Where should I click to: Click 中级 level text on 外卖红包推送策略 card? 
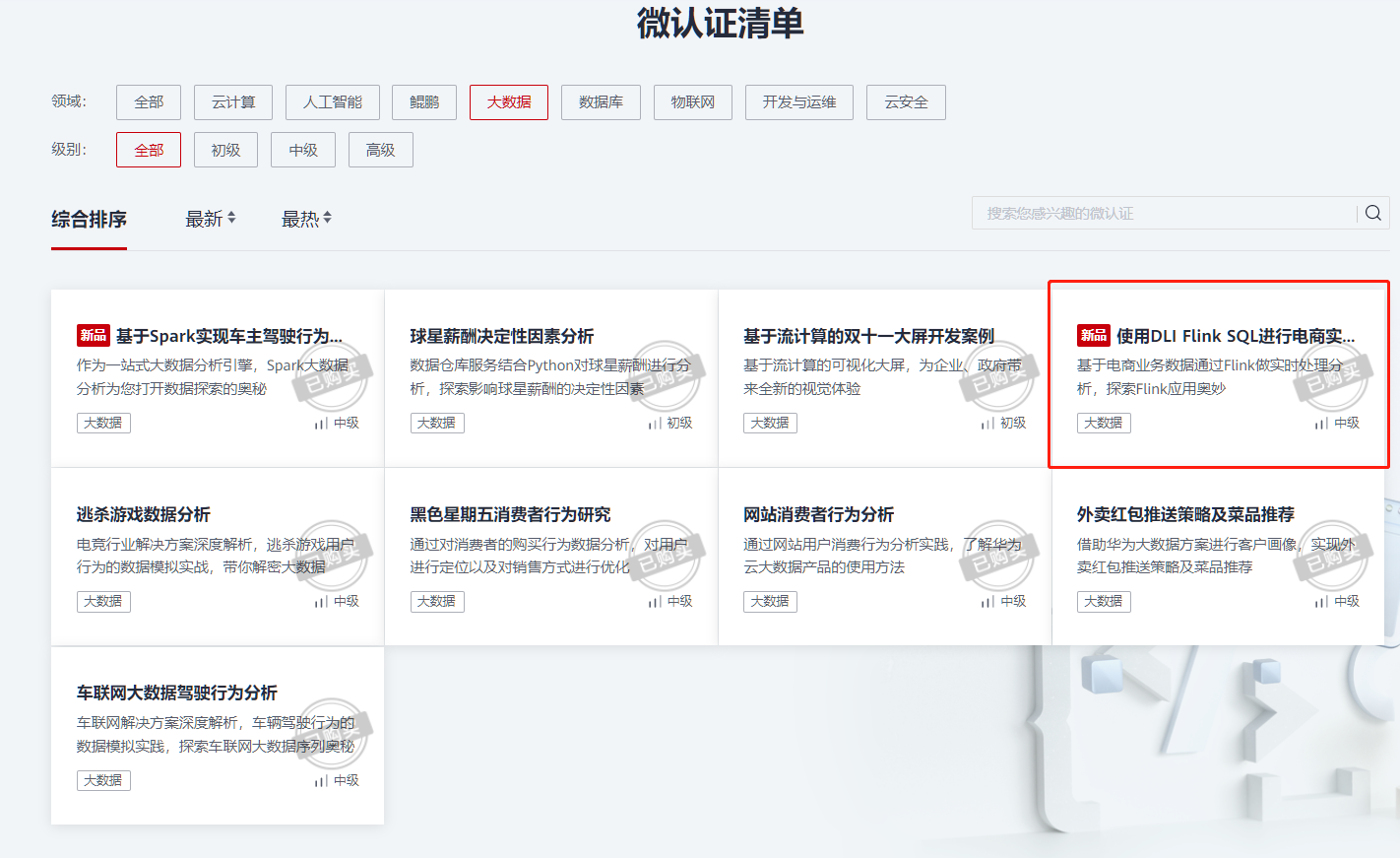[x=1347, y=602]
